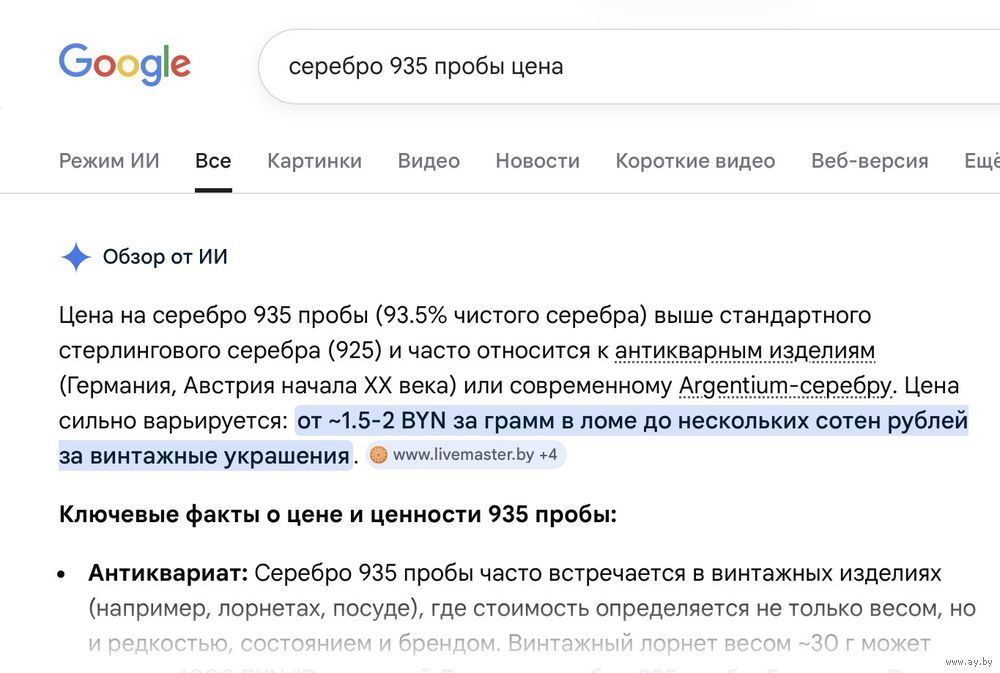
Task: Click the blue AI overview sparkle icon
Action: click(x=76, y=257)
